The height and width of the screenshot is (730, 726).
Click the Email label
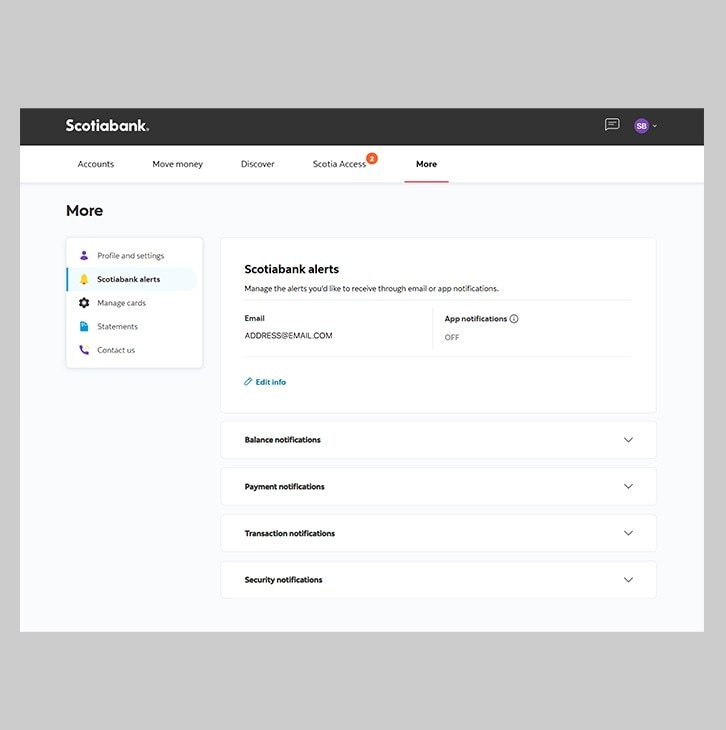(254, 318)
